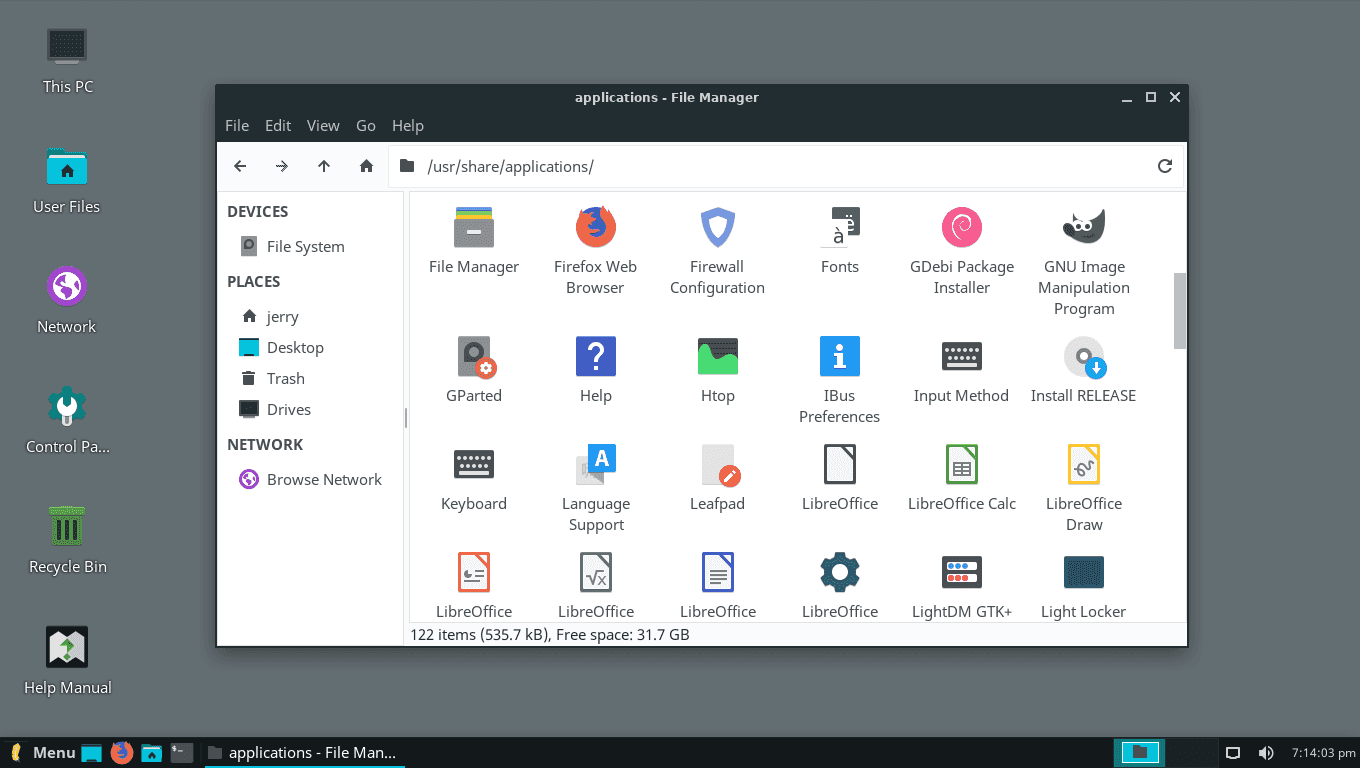Viewport: 1360px width, 768px height.
Task: Reload the current folder view
Action: tap(1164, 166)
